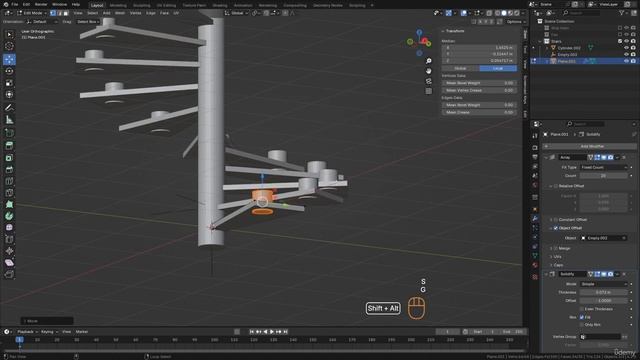Select the Inset Faces tool
The image size is (640, 360).
pos(9,158)
